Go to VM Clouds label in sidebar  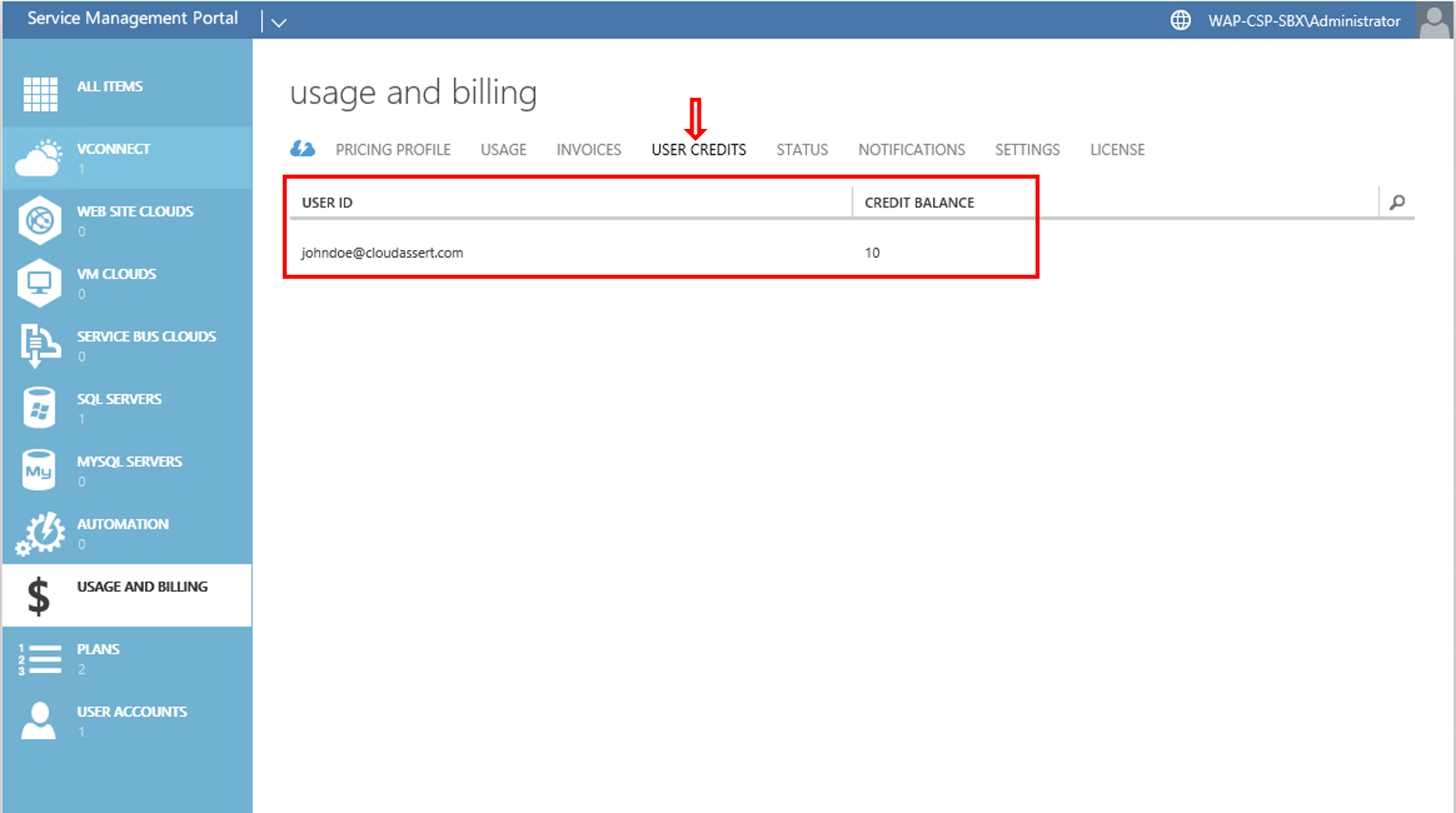(116, 274)
